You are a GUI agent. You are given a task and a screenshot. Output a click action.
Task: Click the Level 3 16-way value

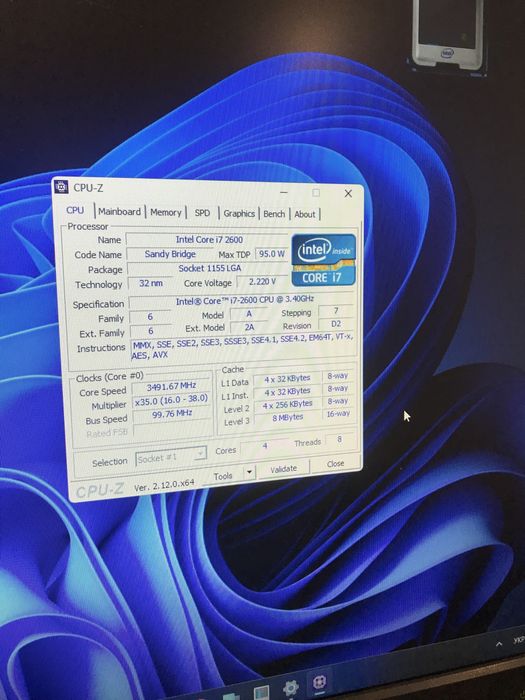coord(338,413)
